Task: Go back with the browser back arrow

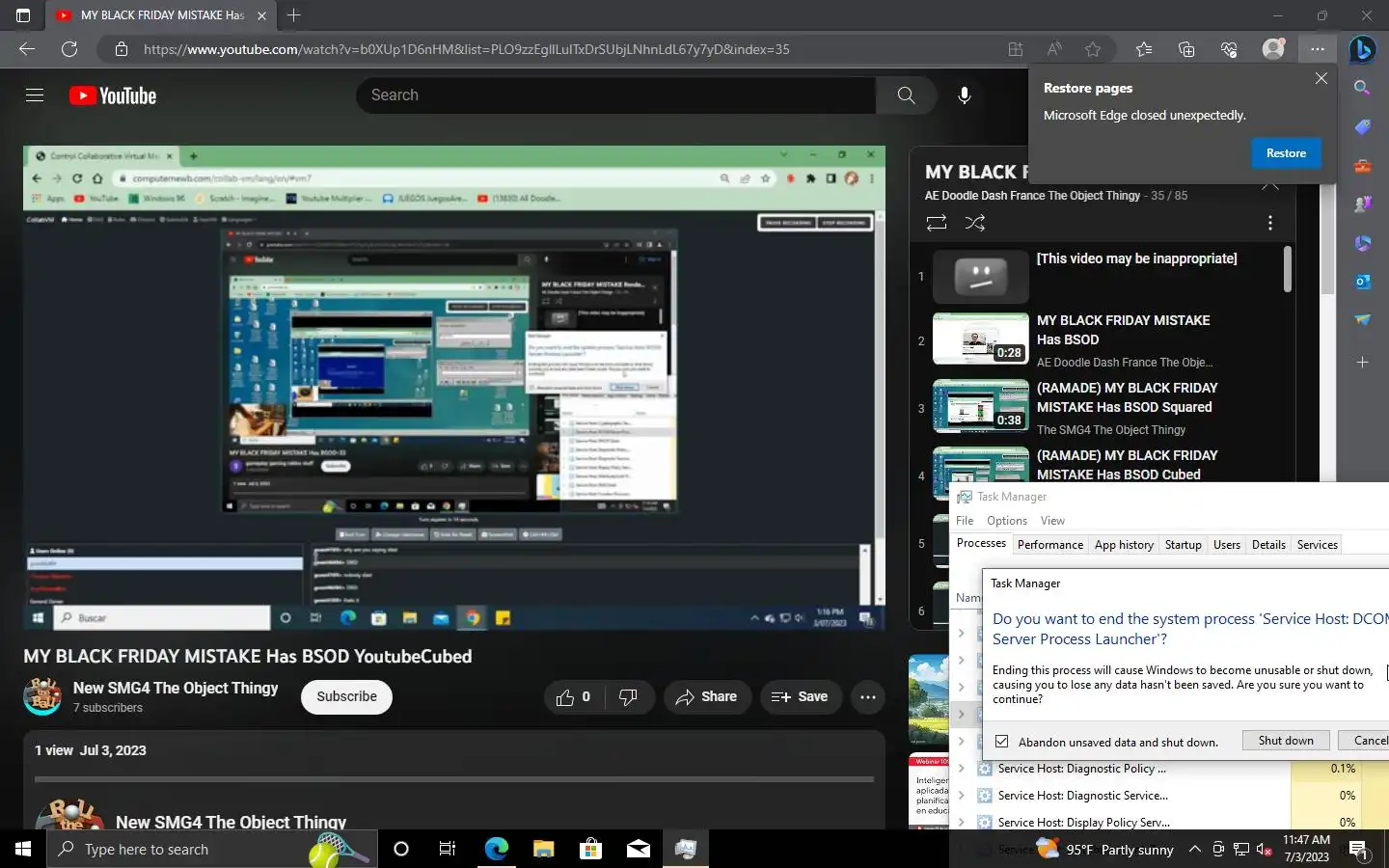Action: point(27,49)
